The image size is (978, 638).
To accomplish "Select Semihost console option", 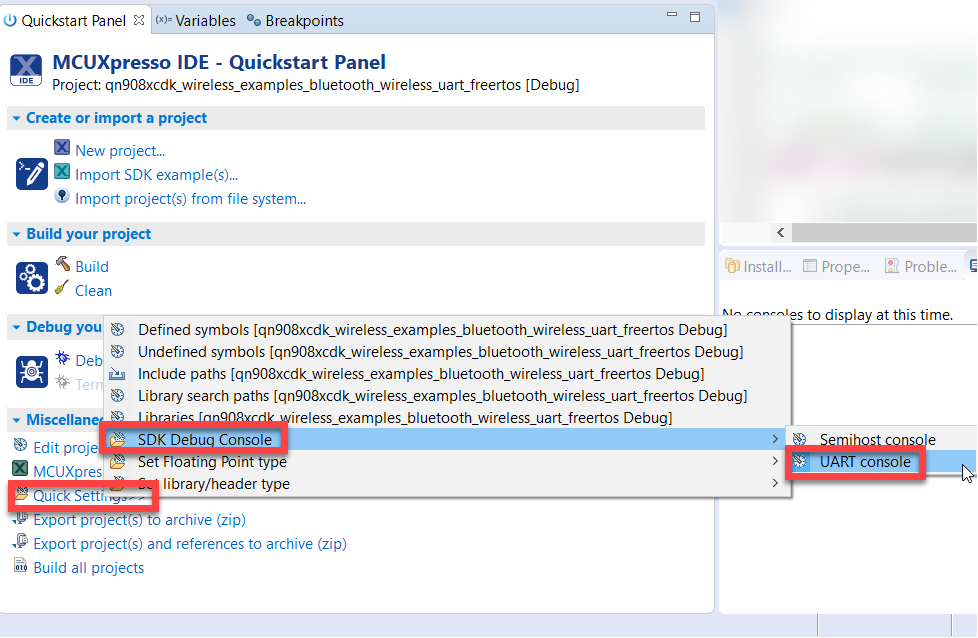I will click(881, 439).
